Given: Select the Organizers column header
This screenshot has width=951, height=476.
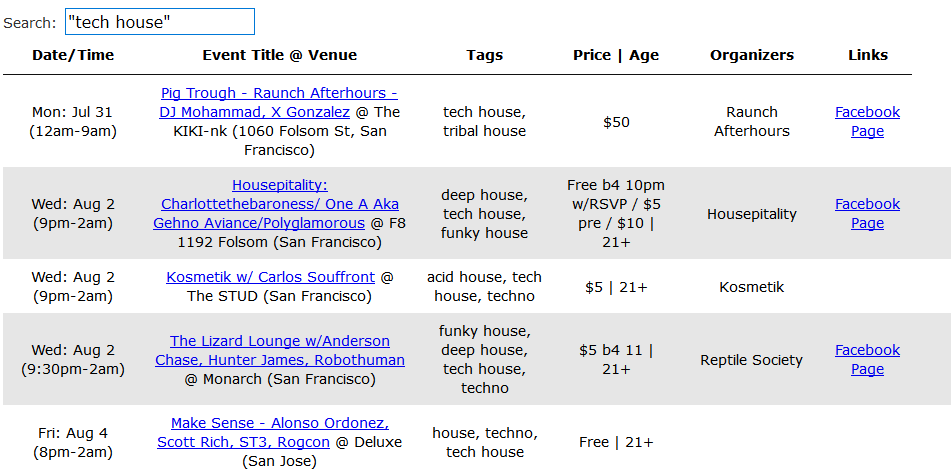Looking at the screenshot, I should pyautogui.click(x=752, y=55).
